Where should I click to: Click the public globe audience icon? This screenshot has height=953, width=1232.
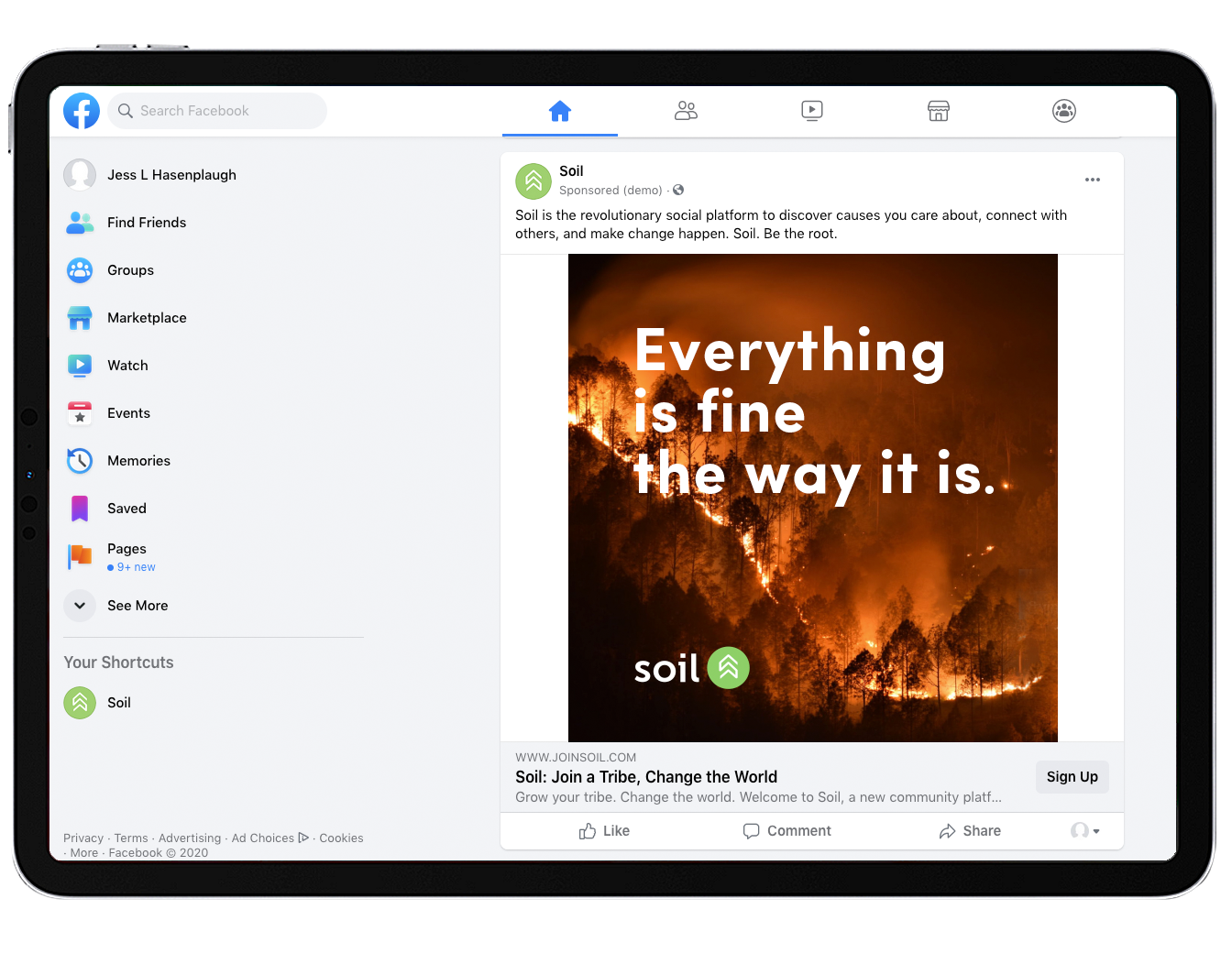click(x=678, y=191)
